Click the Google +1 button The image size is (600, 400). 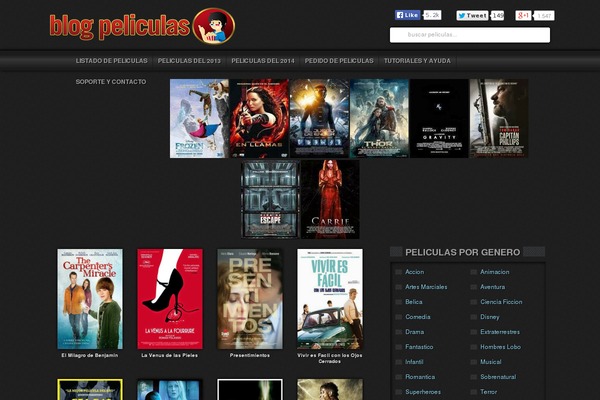pyautogui.click(x=523, y=15)
